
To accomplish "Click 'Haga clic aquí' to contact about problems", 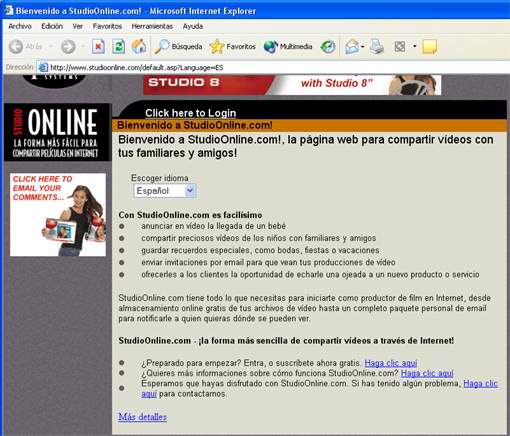I will coord(480,384).
